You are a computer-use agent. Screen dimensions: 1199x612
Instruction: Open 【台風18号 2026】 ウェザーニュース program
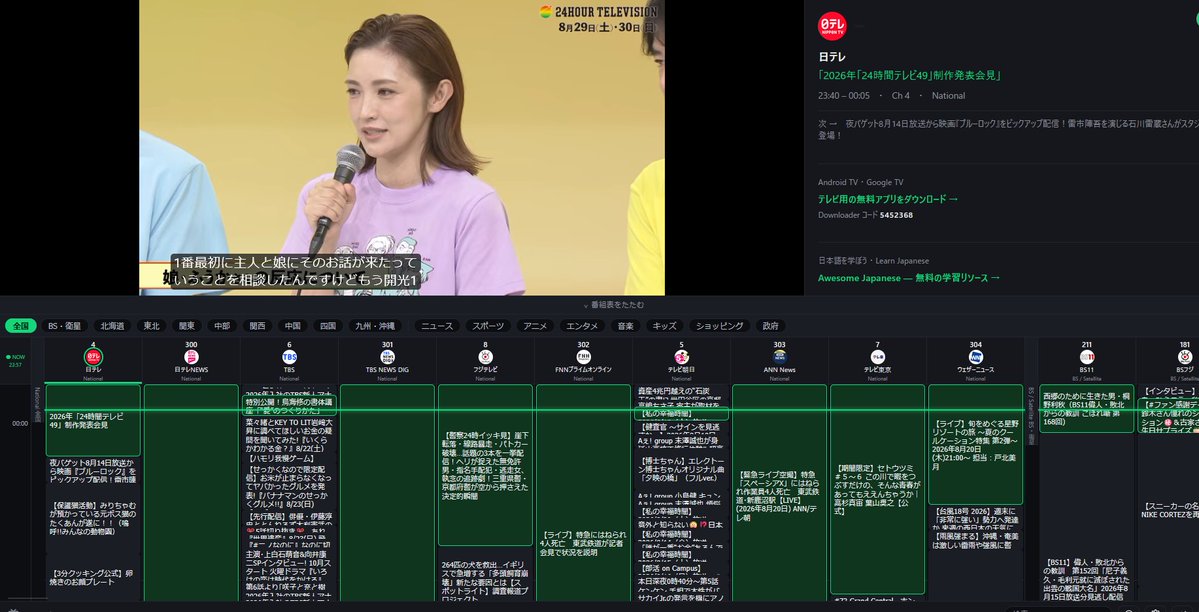(976, 519)
